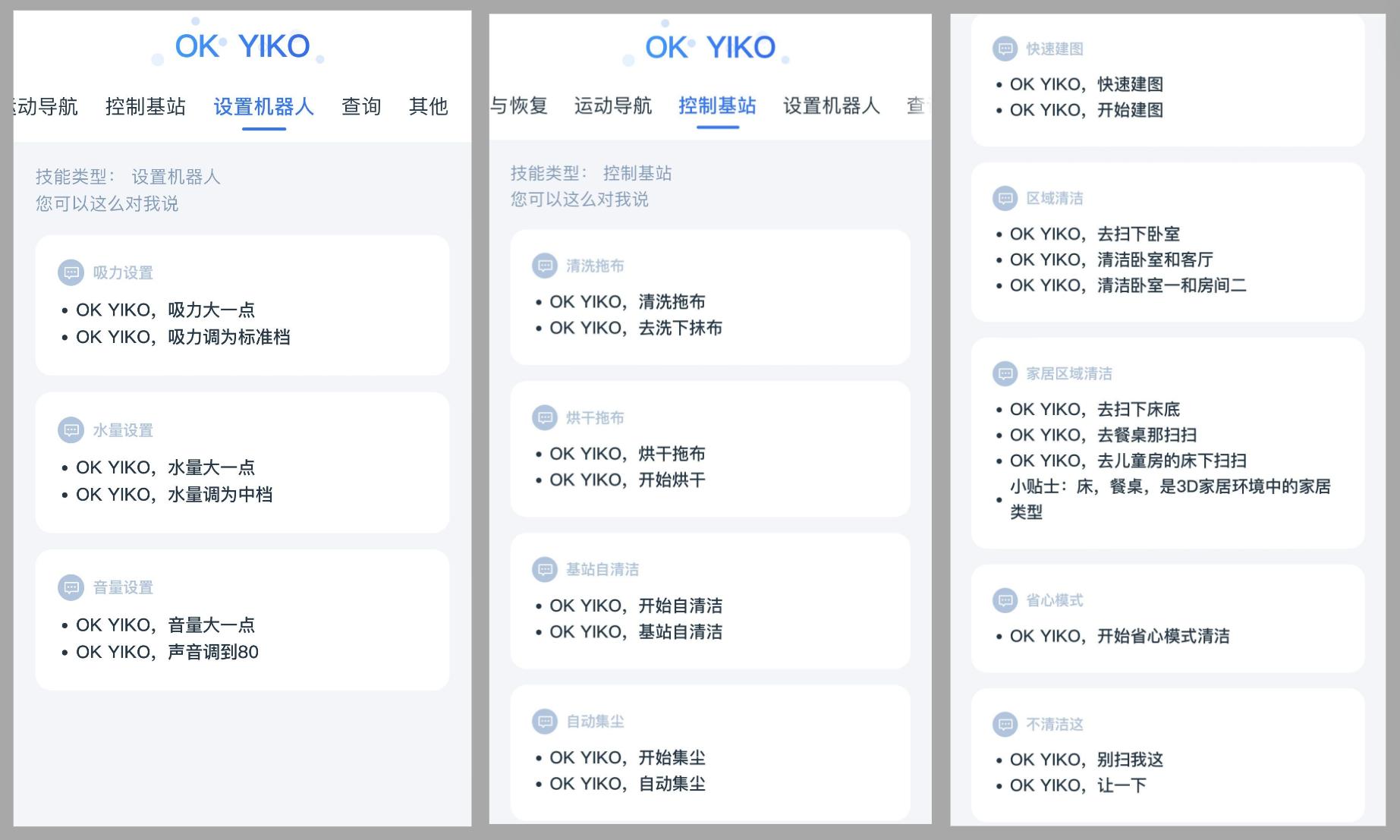Open 设置机器人 tab in the middle panel

[831, 105]
